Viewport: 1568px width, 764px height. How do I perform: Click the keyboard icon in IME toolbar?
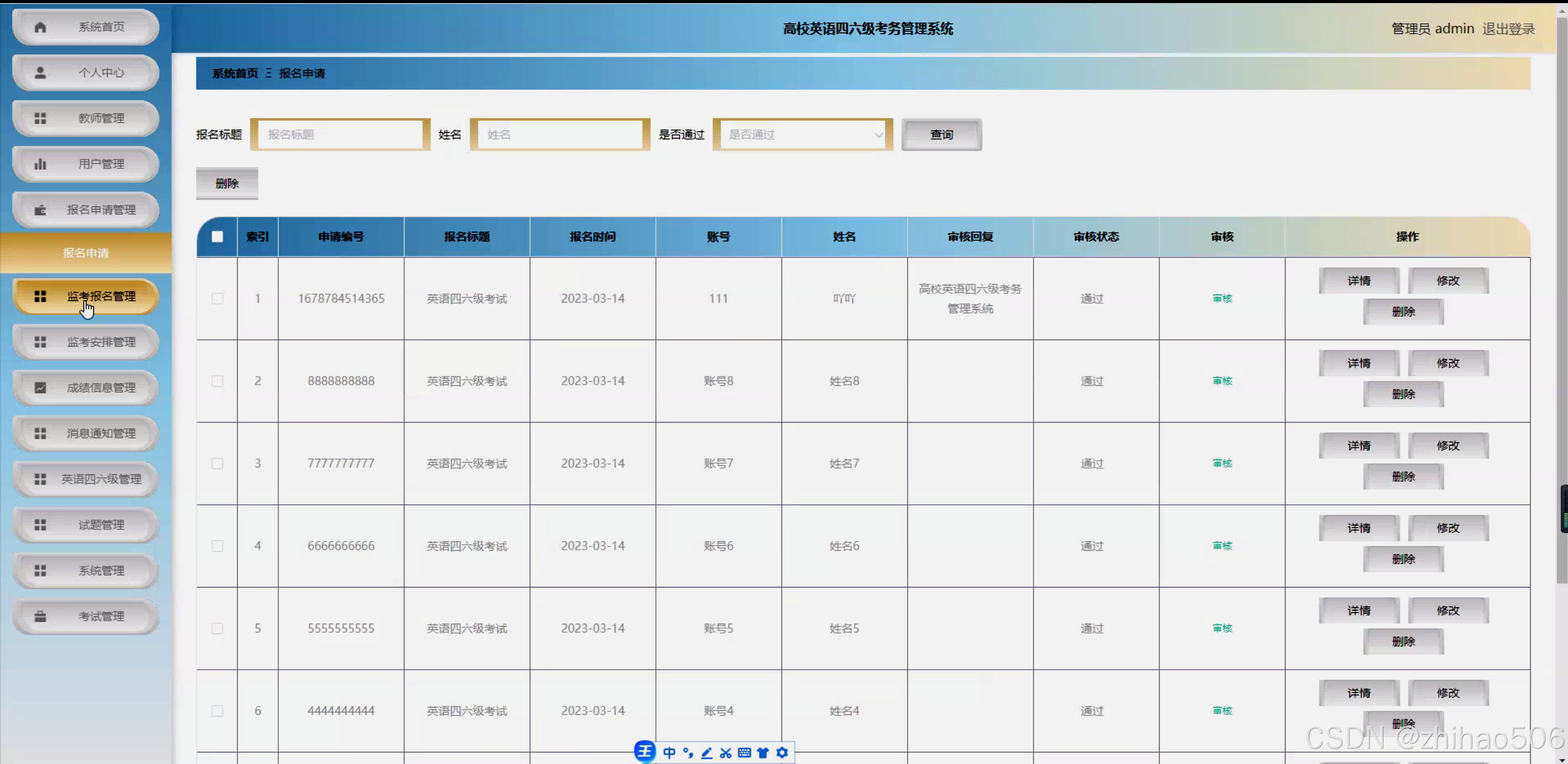coord(744,753)
